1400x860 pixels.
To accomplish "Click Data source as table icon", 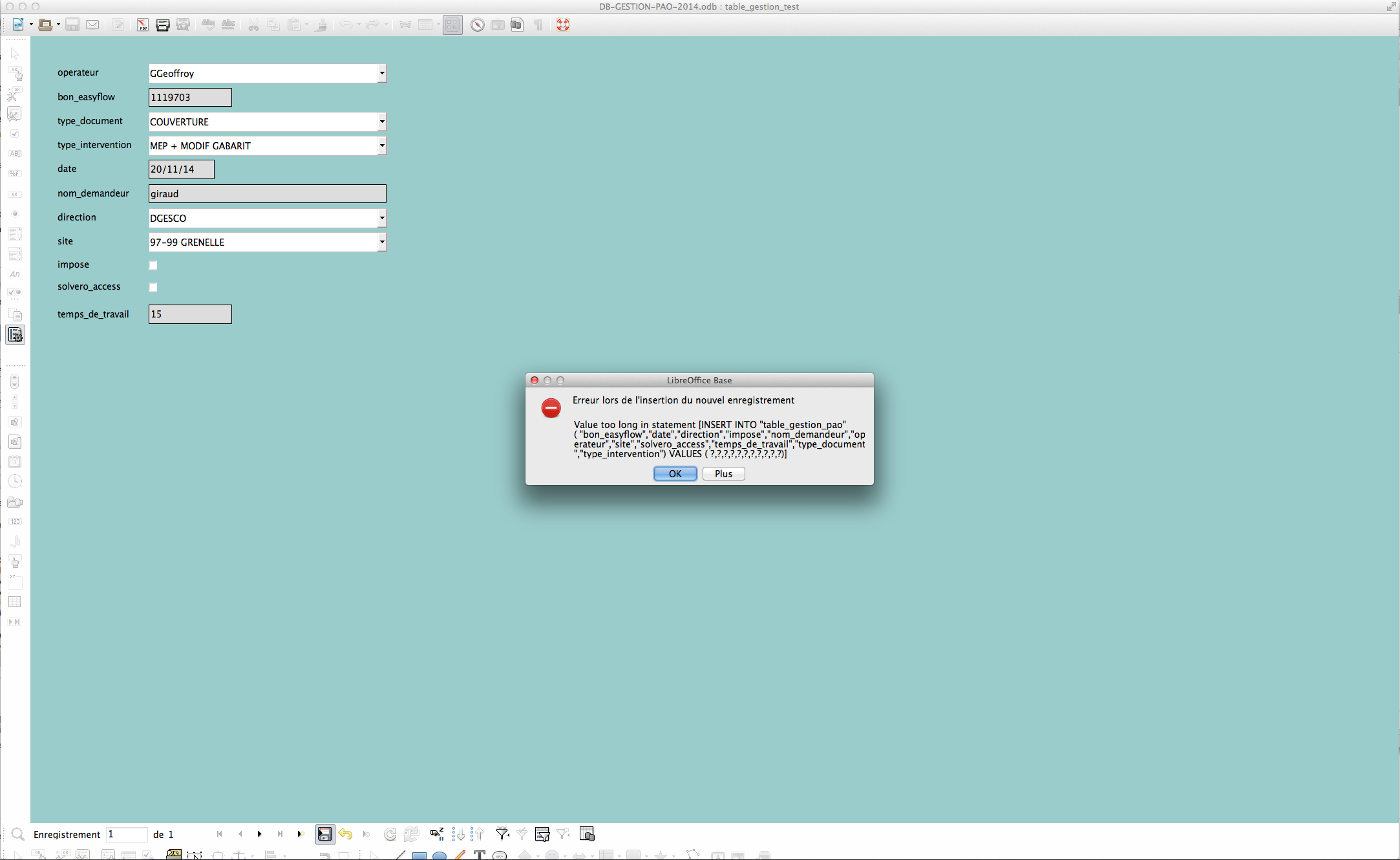I will [x=587, y=834].
